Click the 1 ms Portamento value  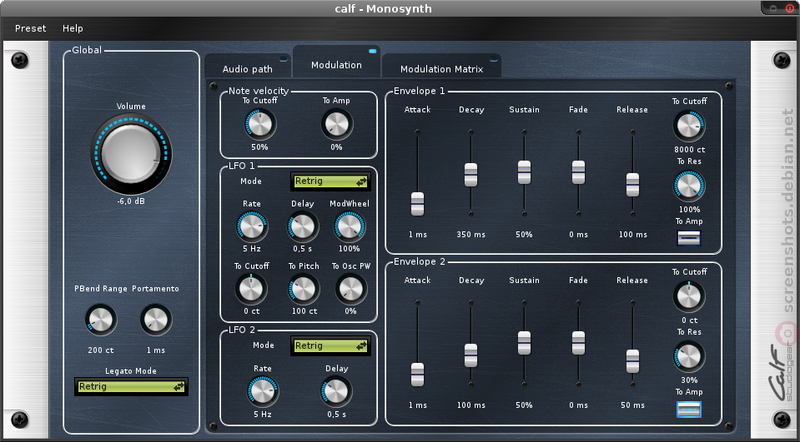tap(156, 350)
